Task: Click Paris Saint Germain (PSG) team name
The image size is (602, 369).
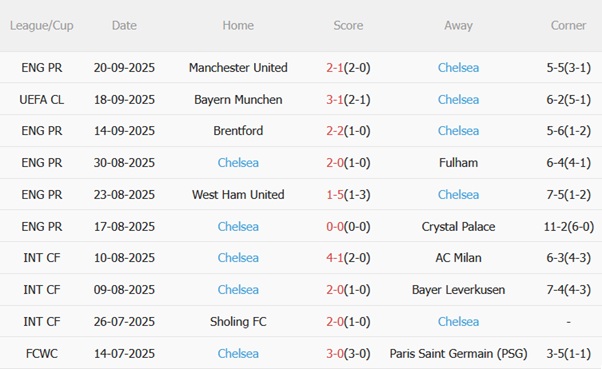Action: click(x=458, y=353)
